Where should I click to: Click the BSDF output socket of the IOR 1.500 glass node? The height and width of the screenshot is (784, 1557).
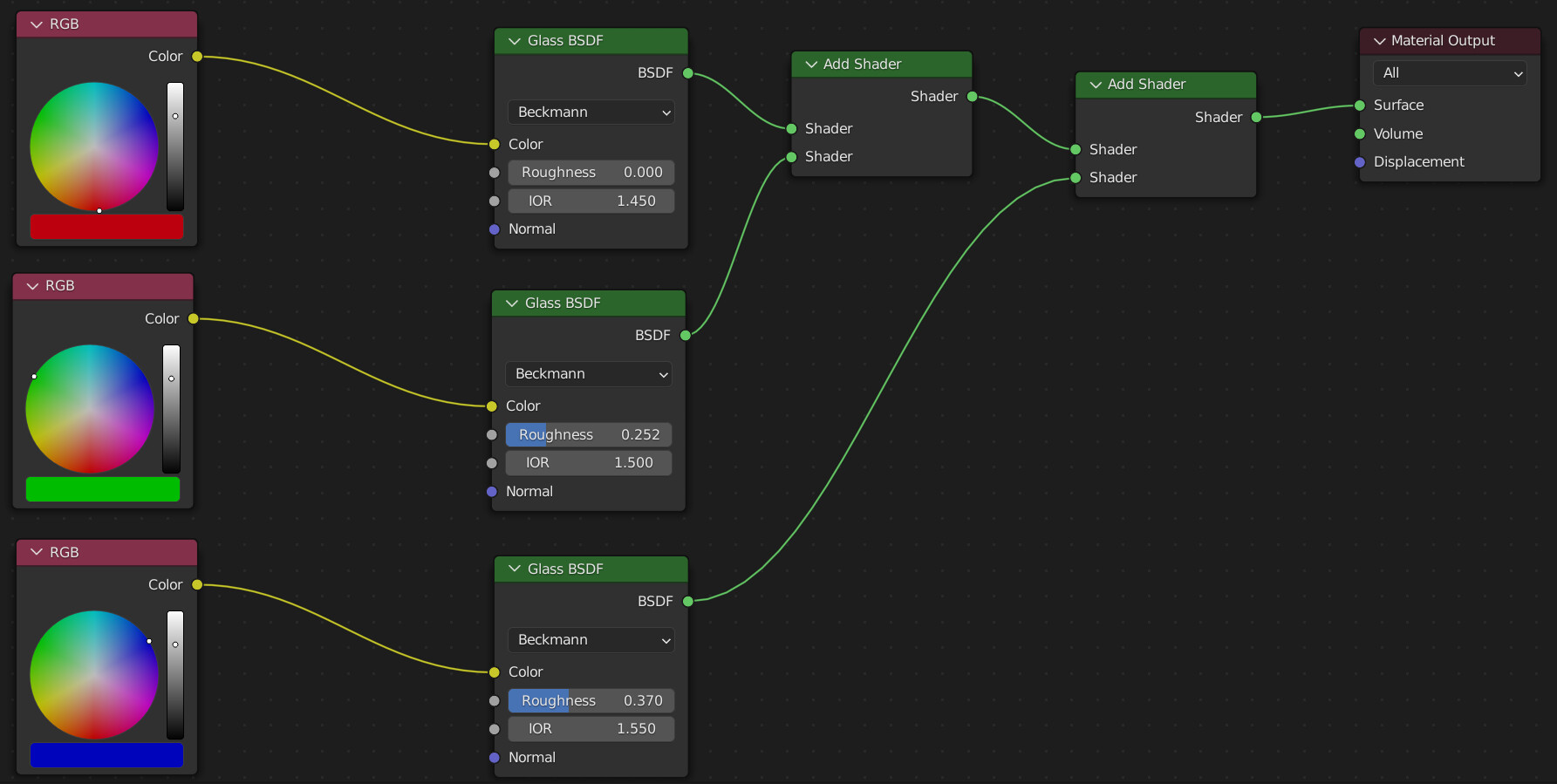[x=686, y=336]
